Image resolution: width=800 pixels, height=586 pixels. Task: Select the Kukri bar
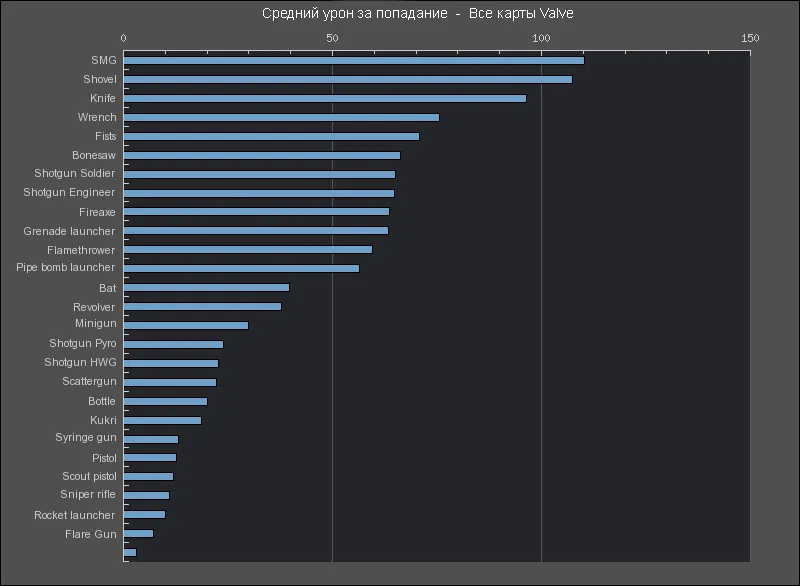pos(162,420)
